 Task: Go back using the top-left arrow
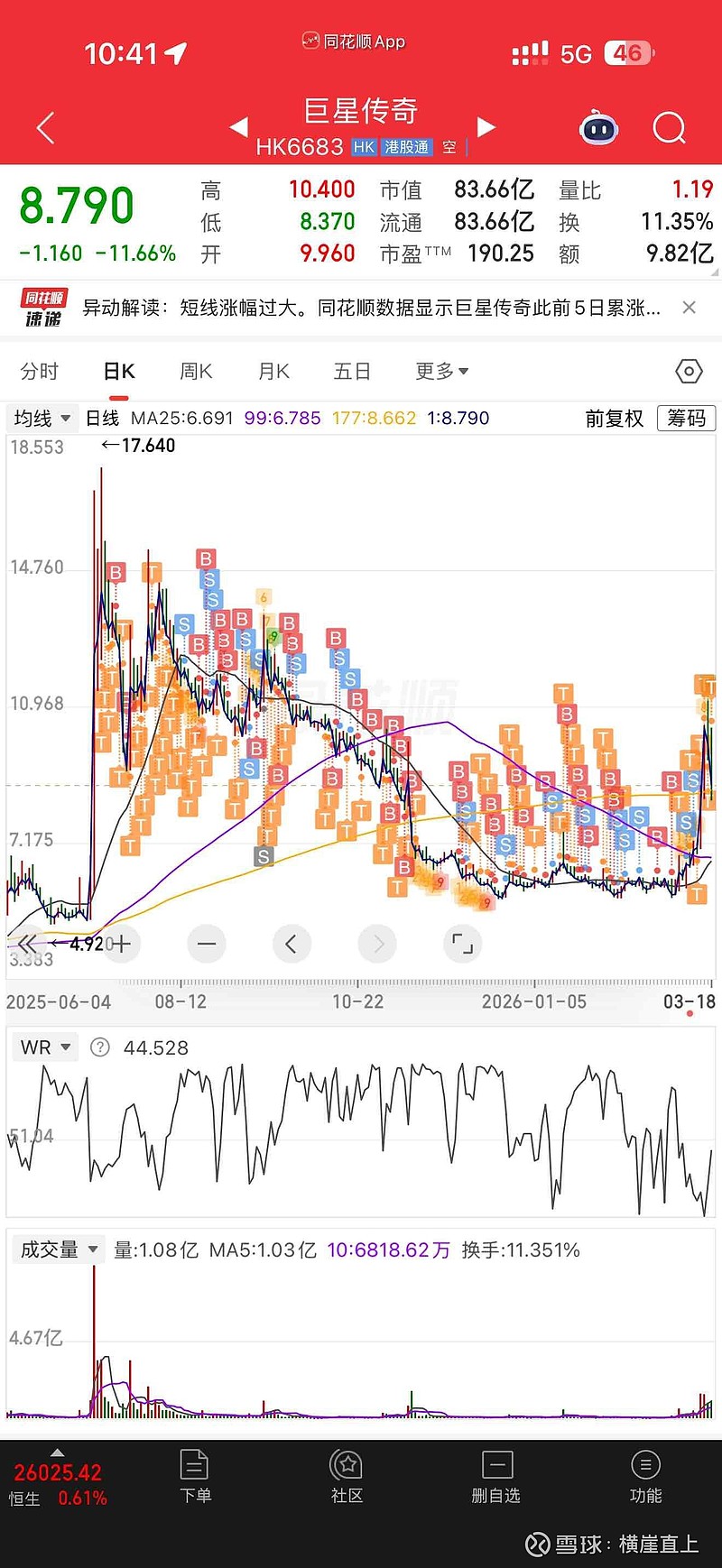click(x=46, y=128)
